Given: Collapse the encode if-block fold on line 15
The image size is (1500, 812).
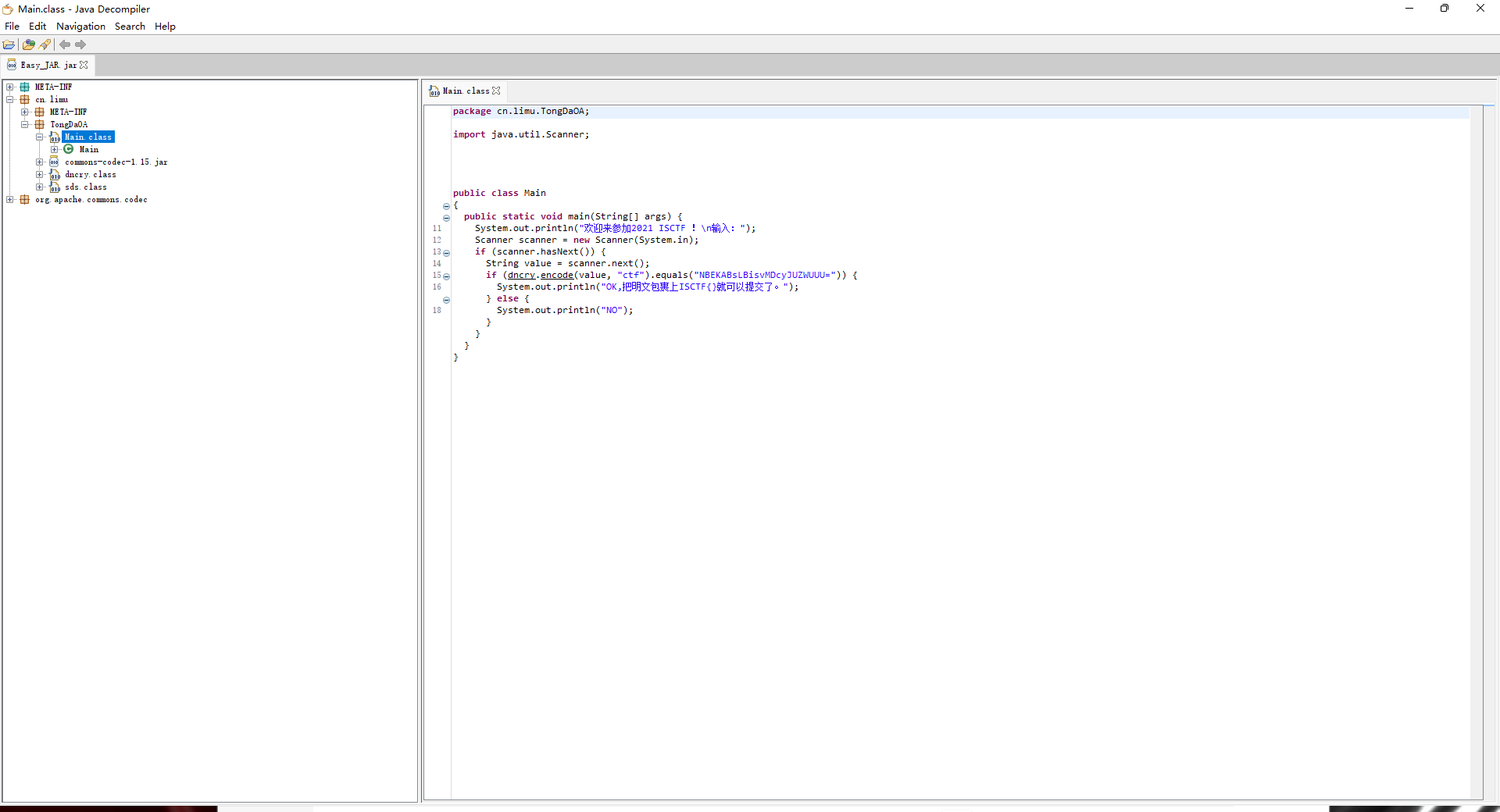Looking at the screenshot, I should (x=446, y=276).
